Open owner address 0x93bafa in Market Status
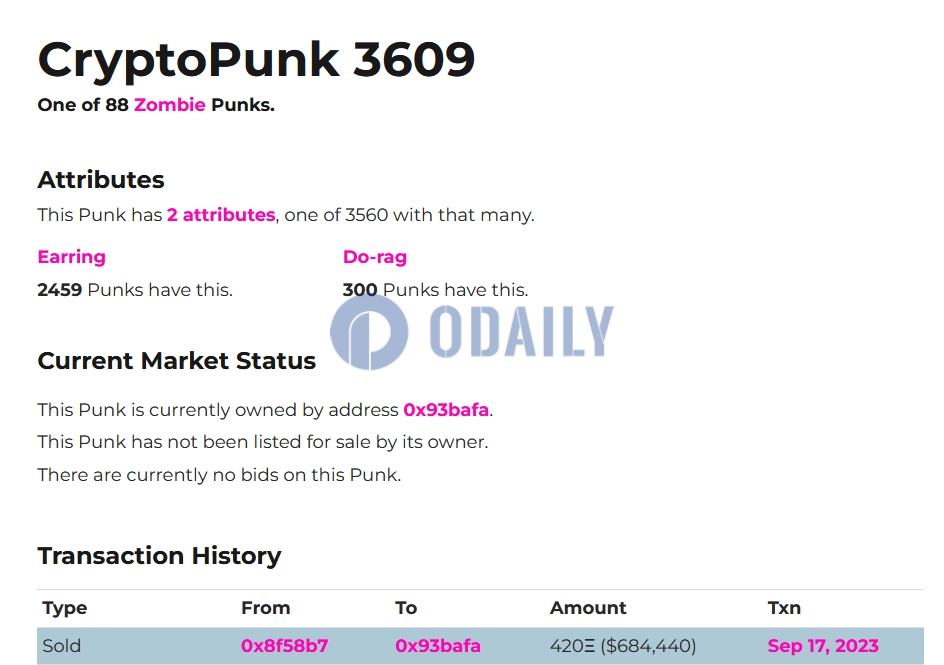The height and width of the screenshot is (665, 944). click(446, 410)
